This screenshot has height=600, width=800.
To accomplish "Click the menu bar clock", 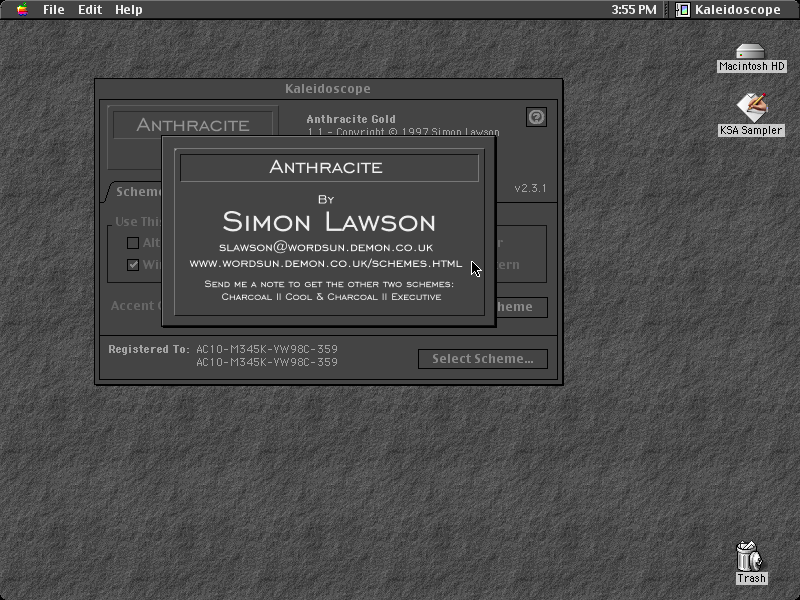I will (x=634, y=10).
